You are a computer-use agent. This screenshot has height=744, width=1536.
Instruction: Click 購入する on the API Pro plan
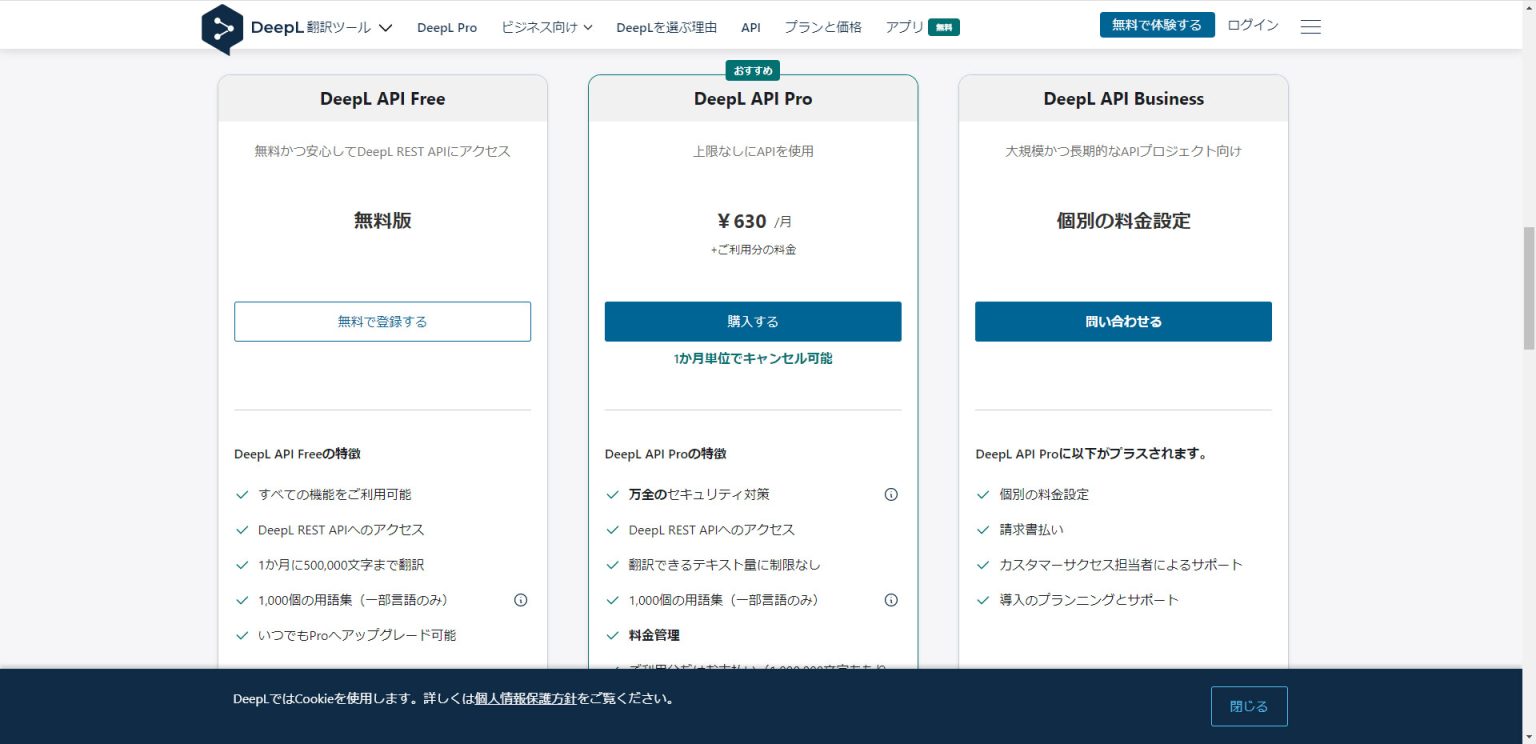[x=752, y=321]
